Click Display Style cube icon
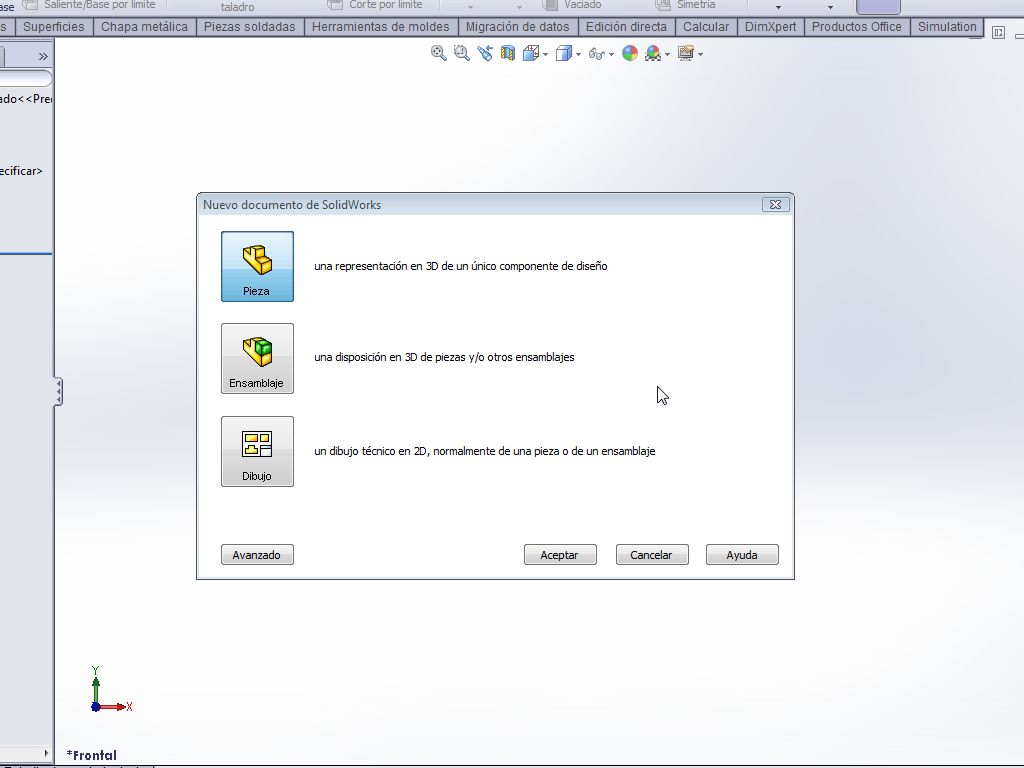The image size is (1024, 768). click(564, 54)
